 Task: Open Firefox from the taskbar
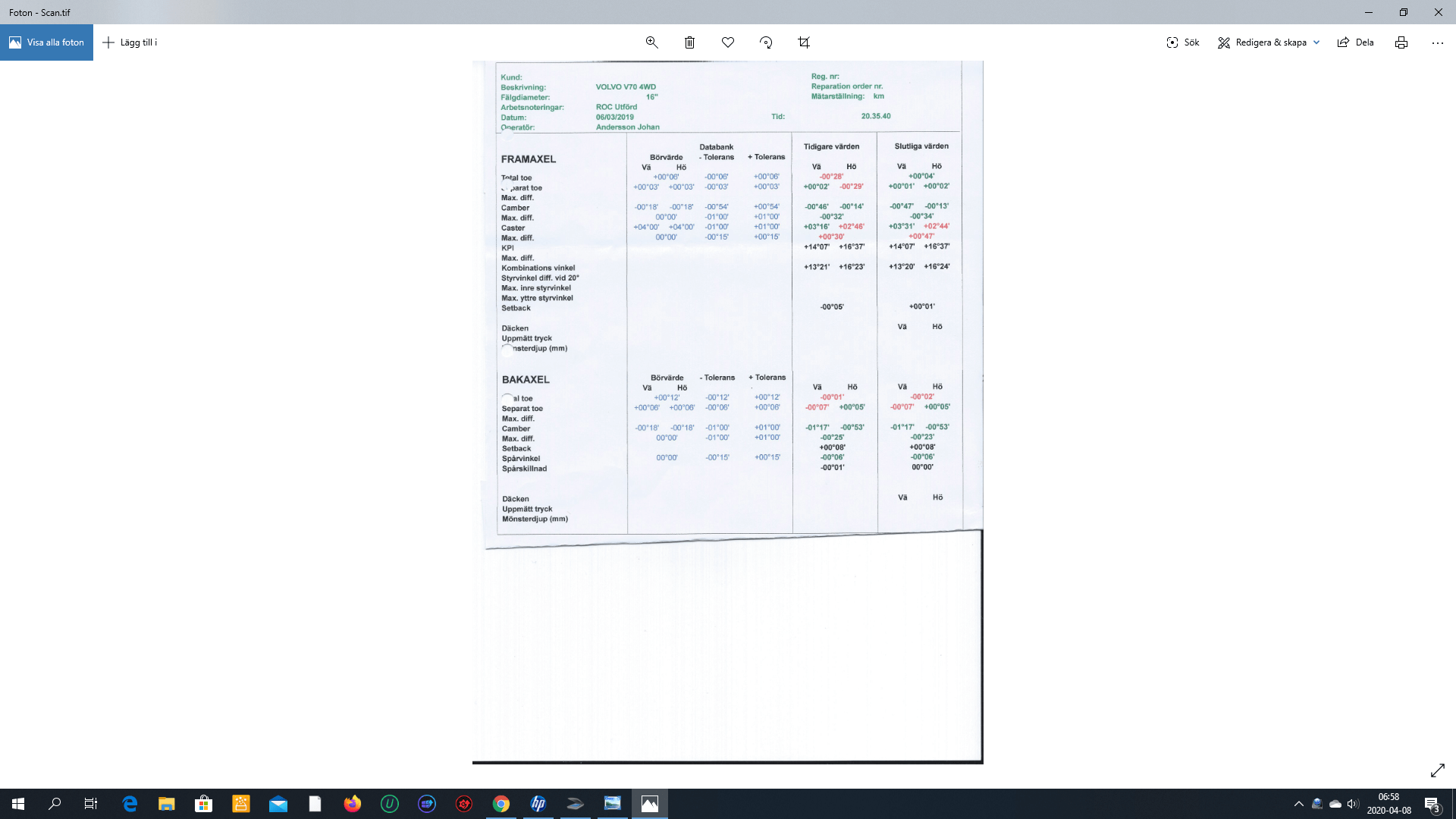pos(353,804)
